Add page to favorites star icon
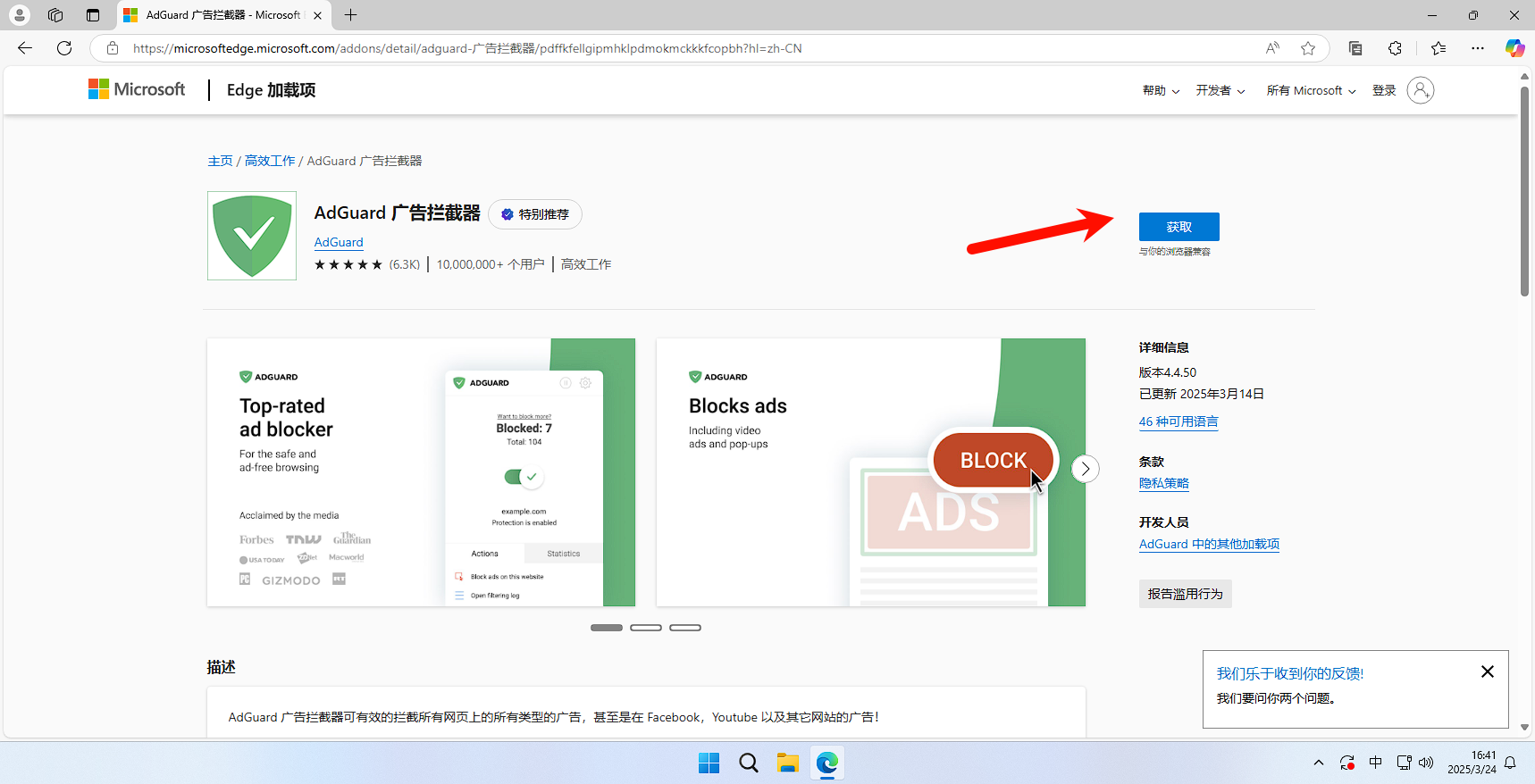Image resolution: width=1535 pixels, height=784 pixels. (x=1308, y=48)
